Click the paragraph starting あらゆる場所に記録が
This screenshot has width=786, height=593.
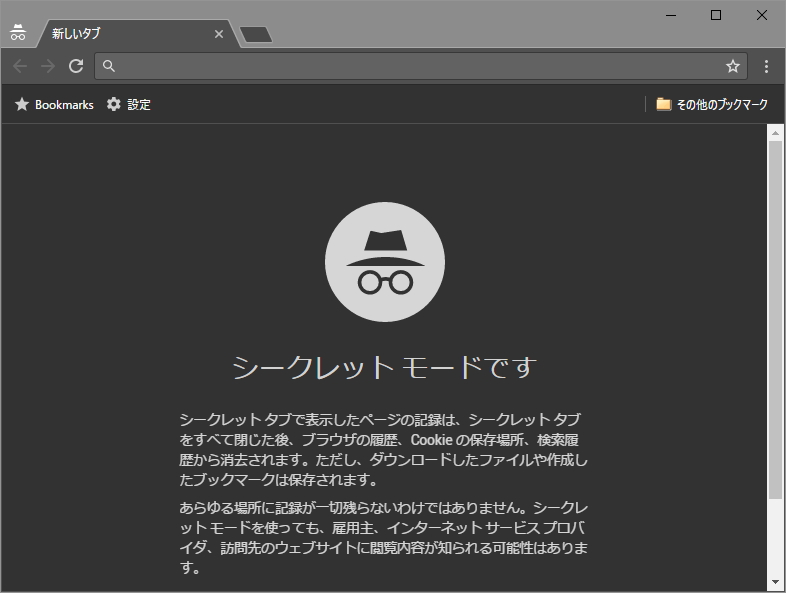[383, 537]
